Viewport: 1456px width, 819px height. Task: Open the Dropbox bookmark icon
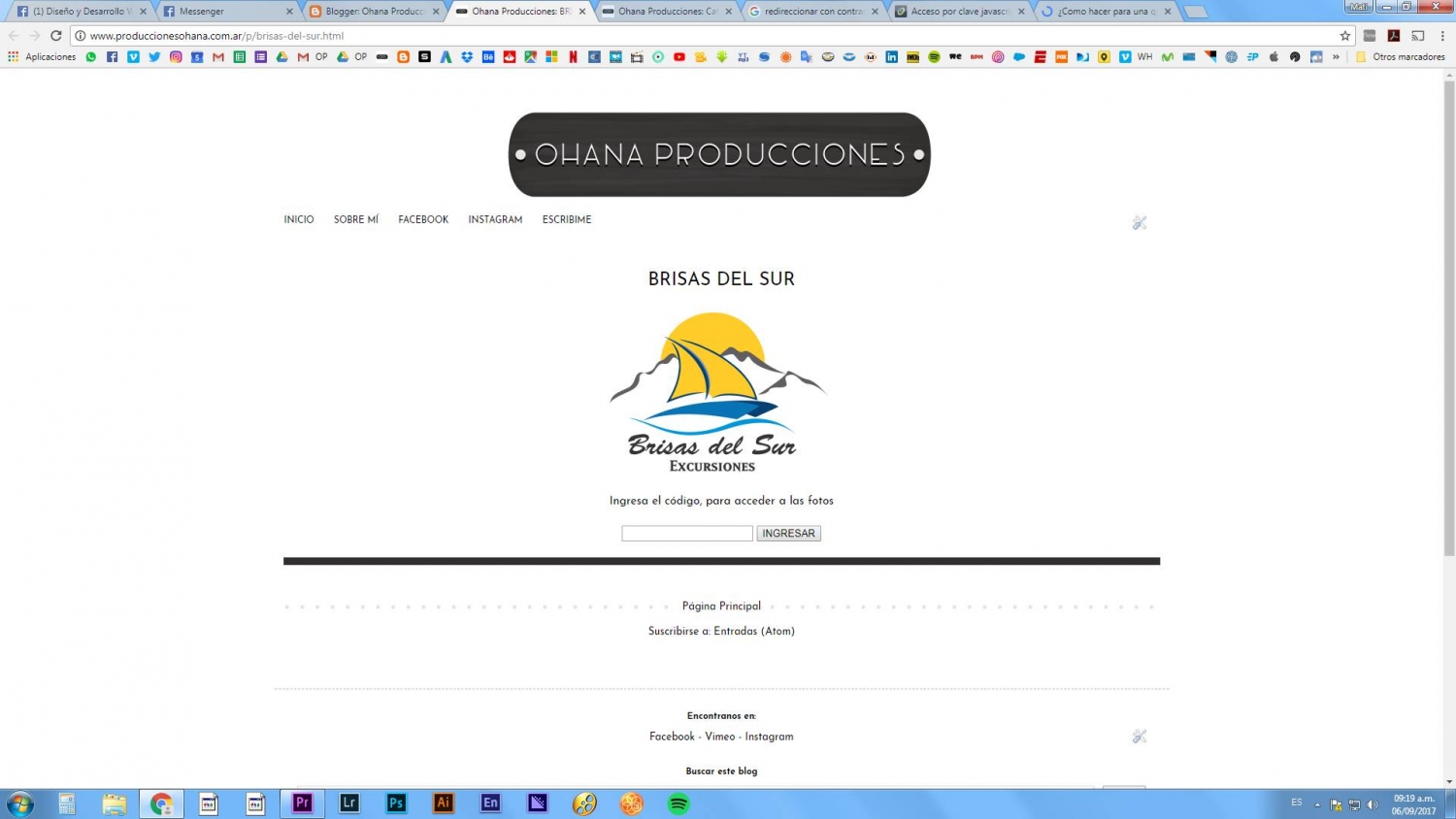point(467,57)
